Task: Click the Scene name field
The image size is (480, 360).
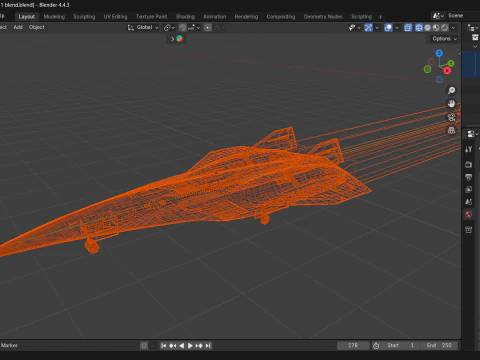Action: [463, 16]
